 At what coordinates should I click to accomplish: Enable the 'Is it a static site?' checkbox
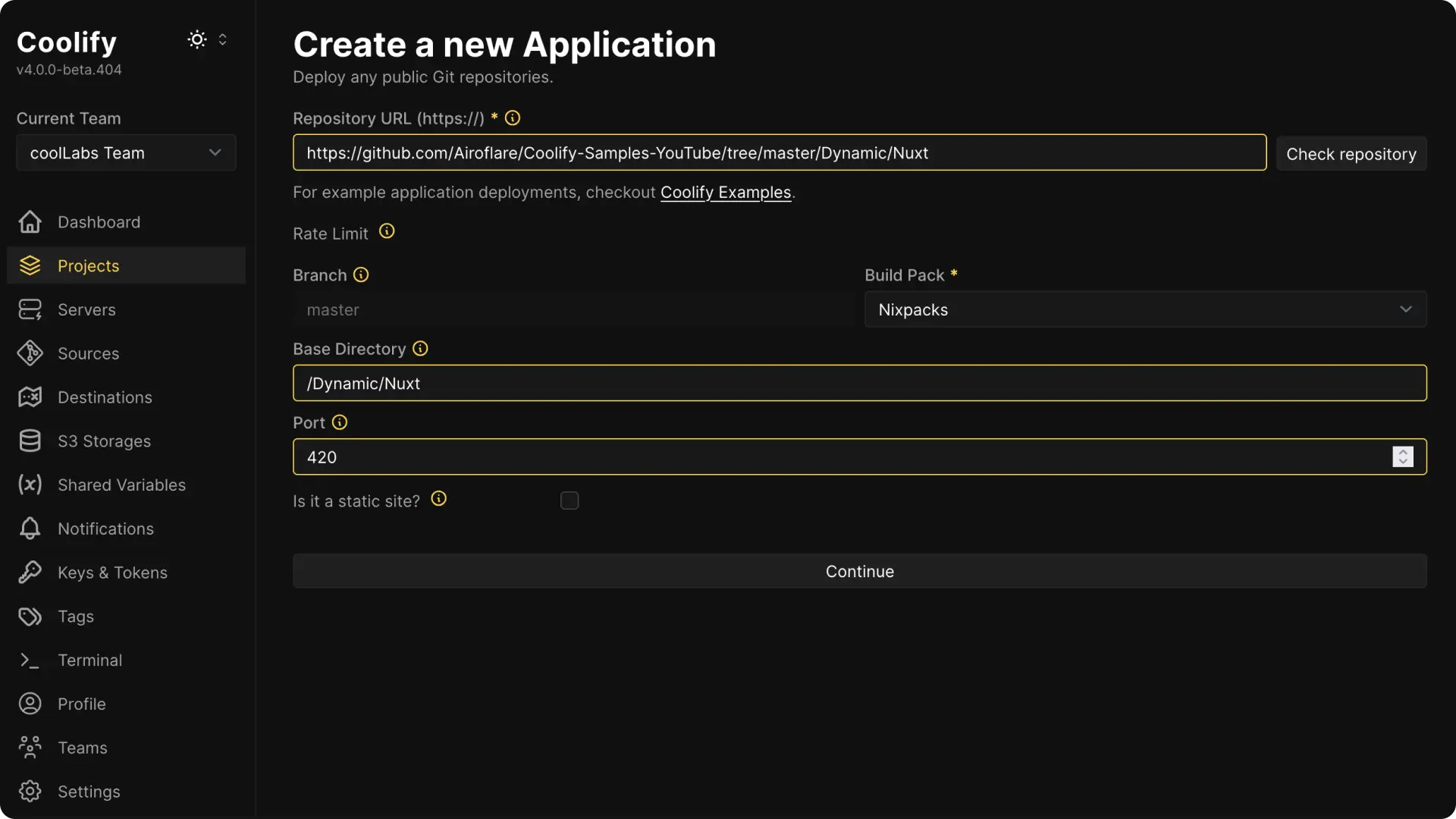click(x=570, y=500)
